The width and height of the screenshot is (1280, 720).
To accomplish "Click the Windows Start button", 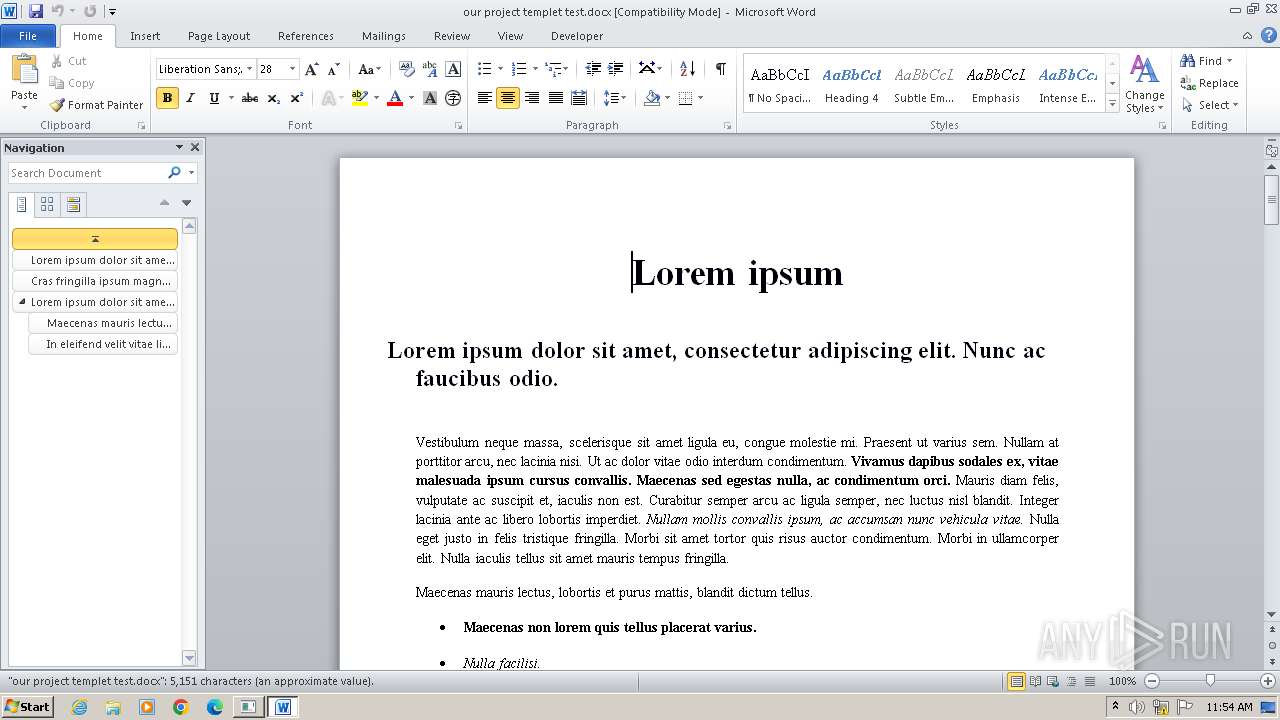I will 27,706.
